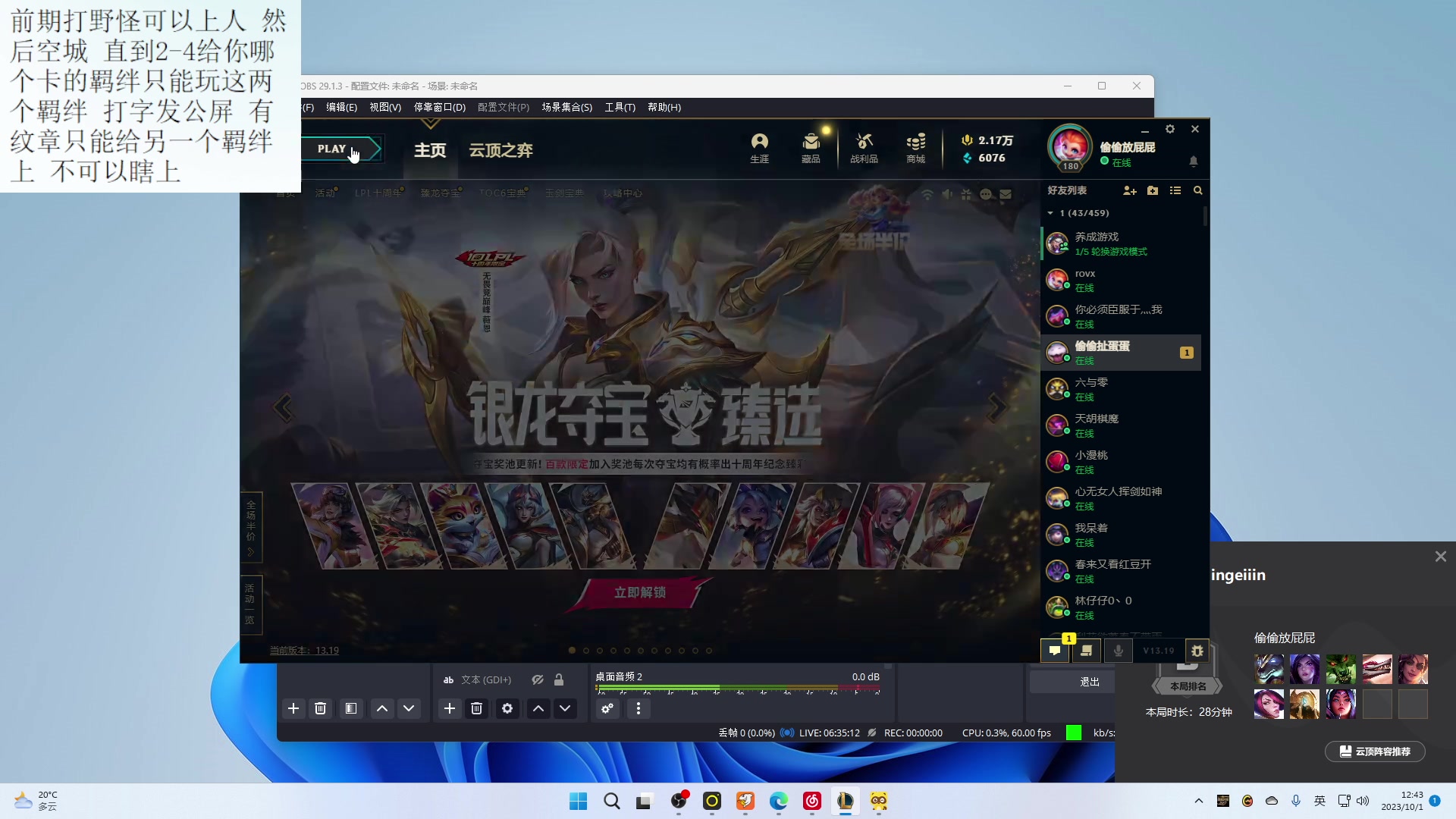Show hidden system tray icons

point(1199,801)
